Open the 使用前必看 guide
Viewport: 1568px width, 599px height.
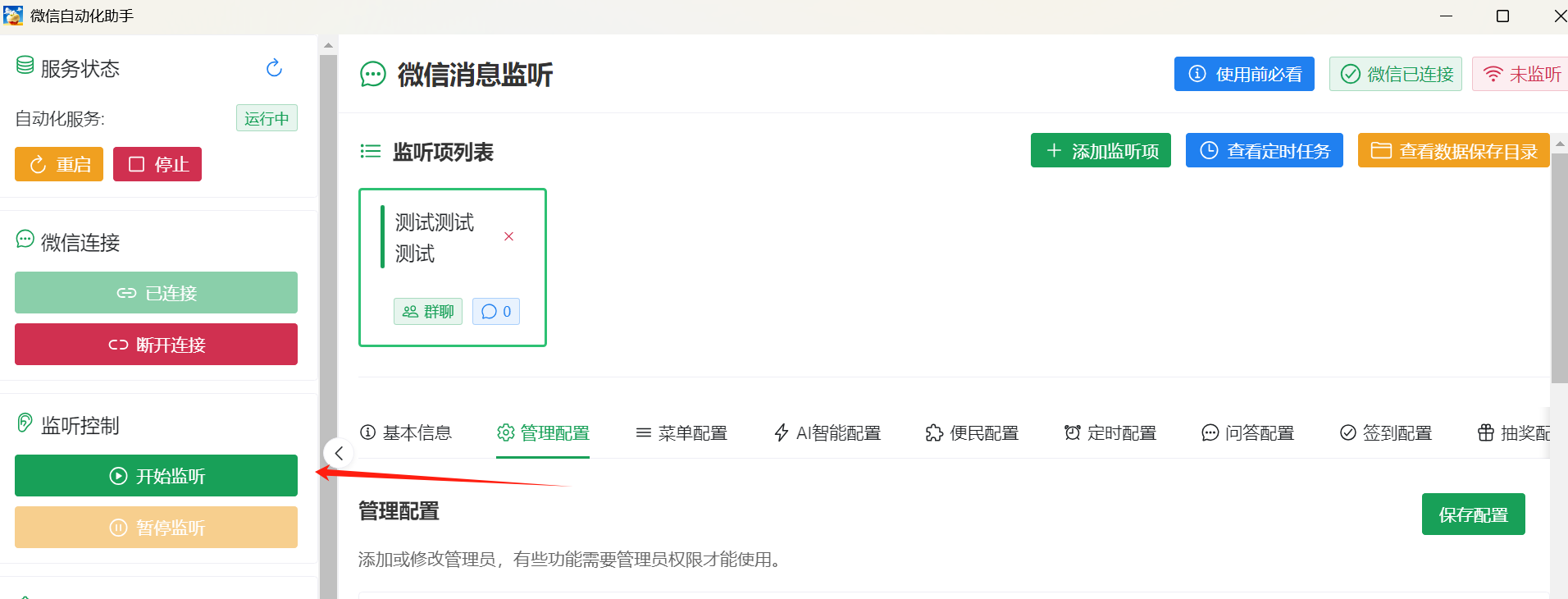[1244, 74]
